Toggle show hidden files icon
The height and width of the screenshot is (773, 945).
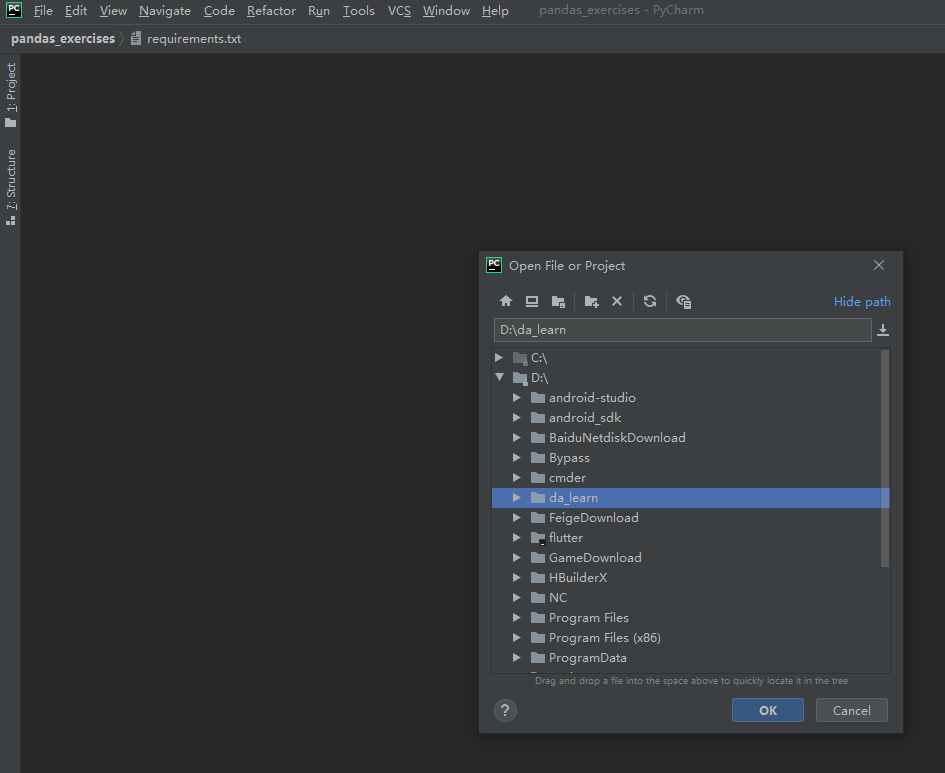tap(683, 301)
